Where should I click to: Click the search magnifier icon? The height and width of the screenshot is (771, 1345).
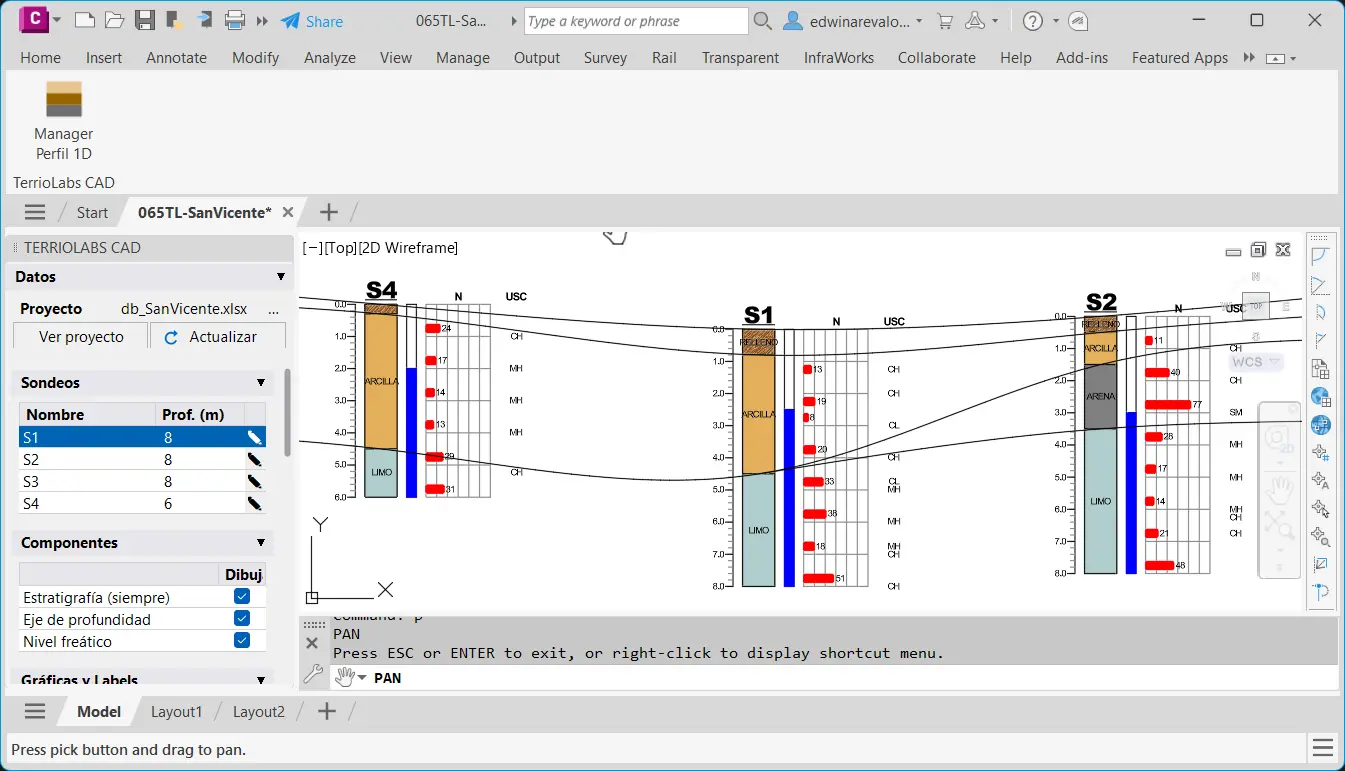(x=762, y=21)
